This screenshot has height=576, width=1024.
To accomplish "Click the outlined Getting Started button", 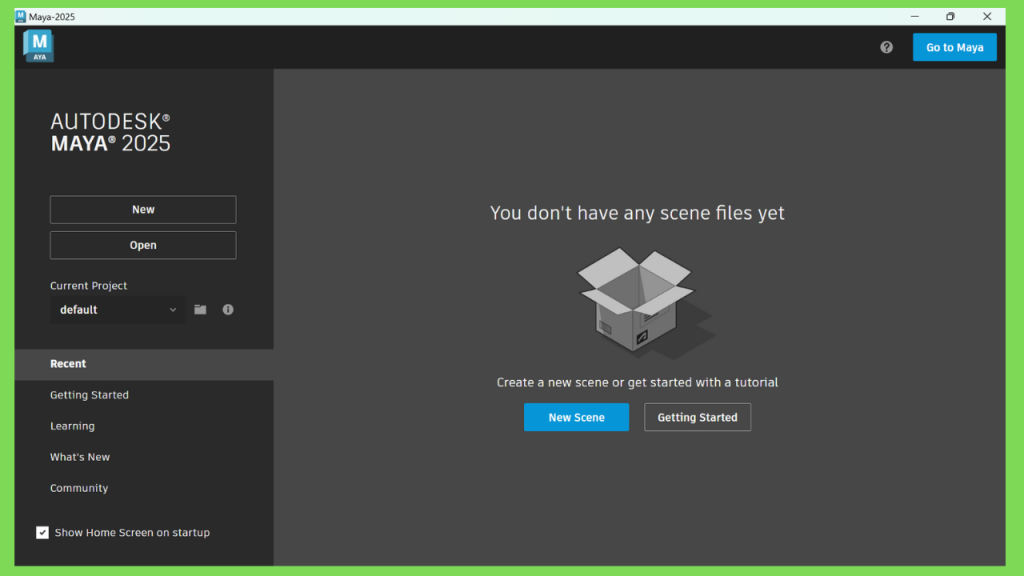I will point(697,417).
